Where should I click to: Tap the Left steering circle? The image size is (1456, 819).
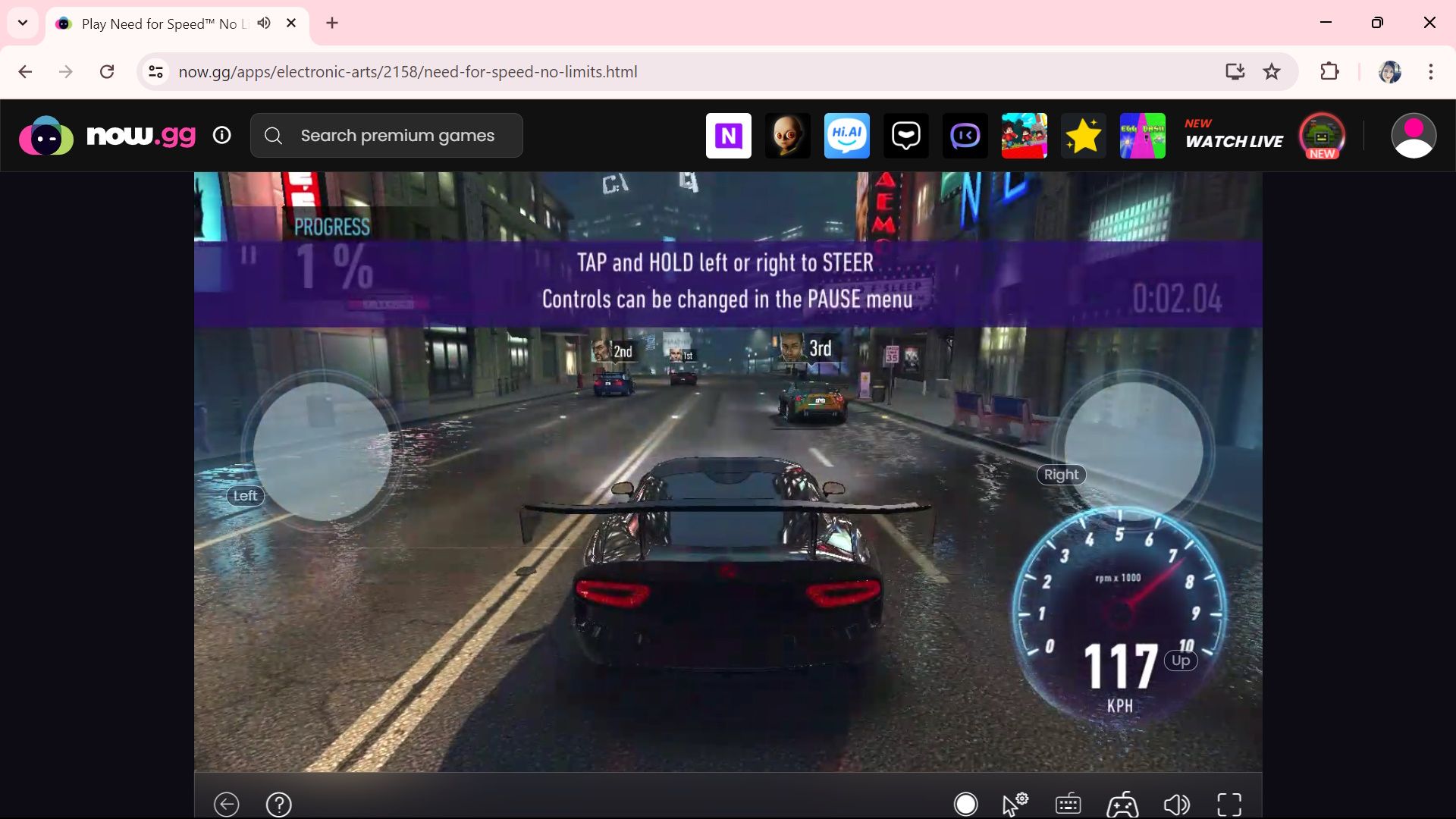pyautogui.click(x=322, y=451)
